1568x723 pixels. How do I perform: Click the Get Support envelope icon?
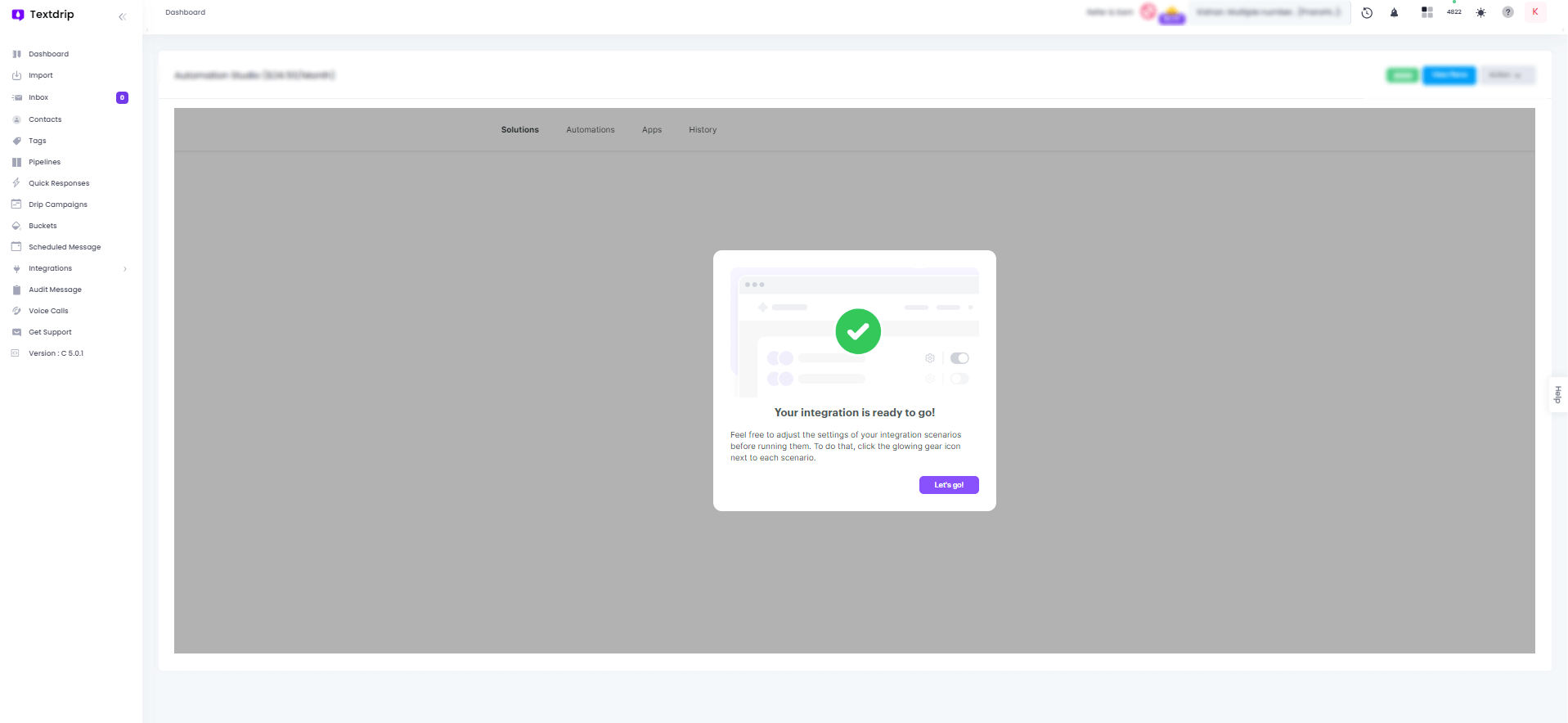(16, 332)
